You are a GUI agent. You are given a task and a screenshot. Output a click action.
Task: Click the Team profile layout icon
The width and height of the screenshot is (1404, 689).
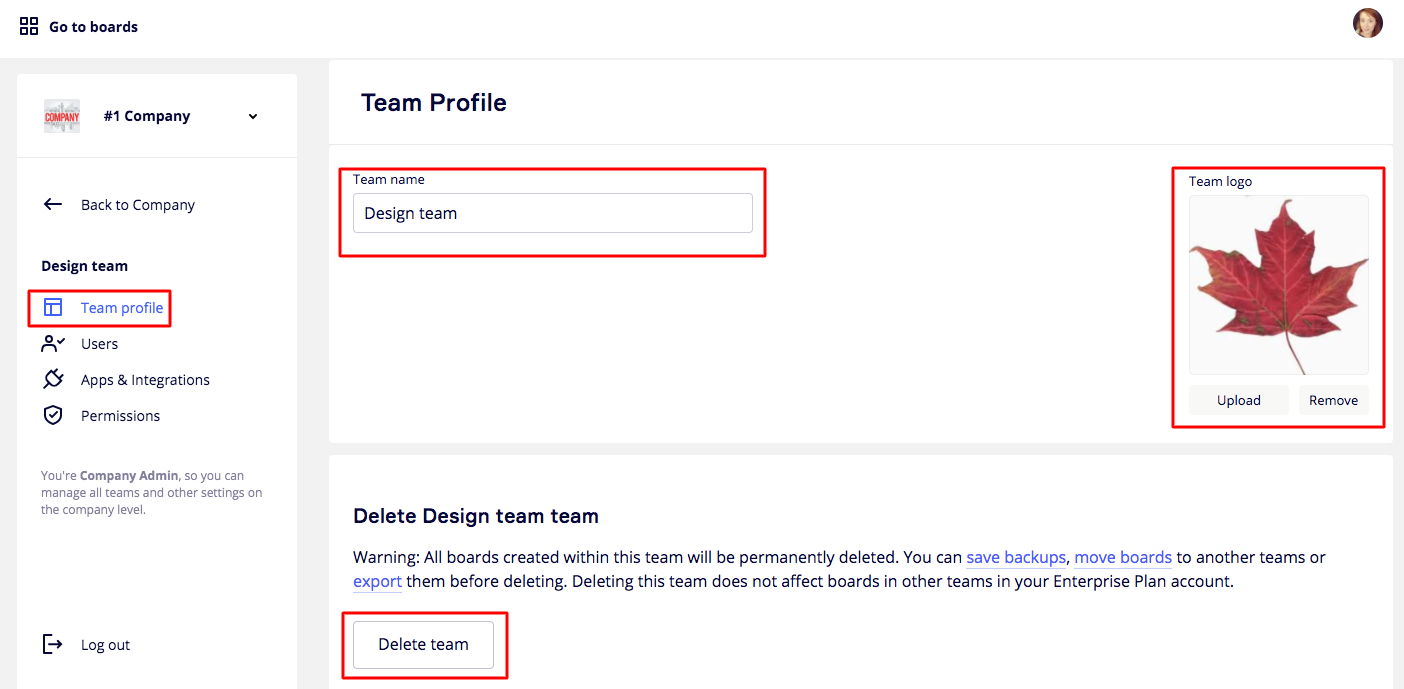(53, 307)
